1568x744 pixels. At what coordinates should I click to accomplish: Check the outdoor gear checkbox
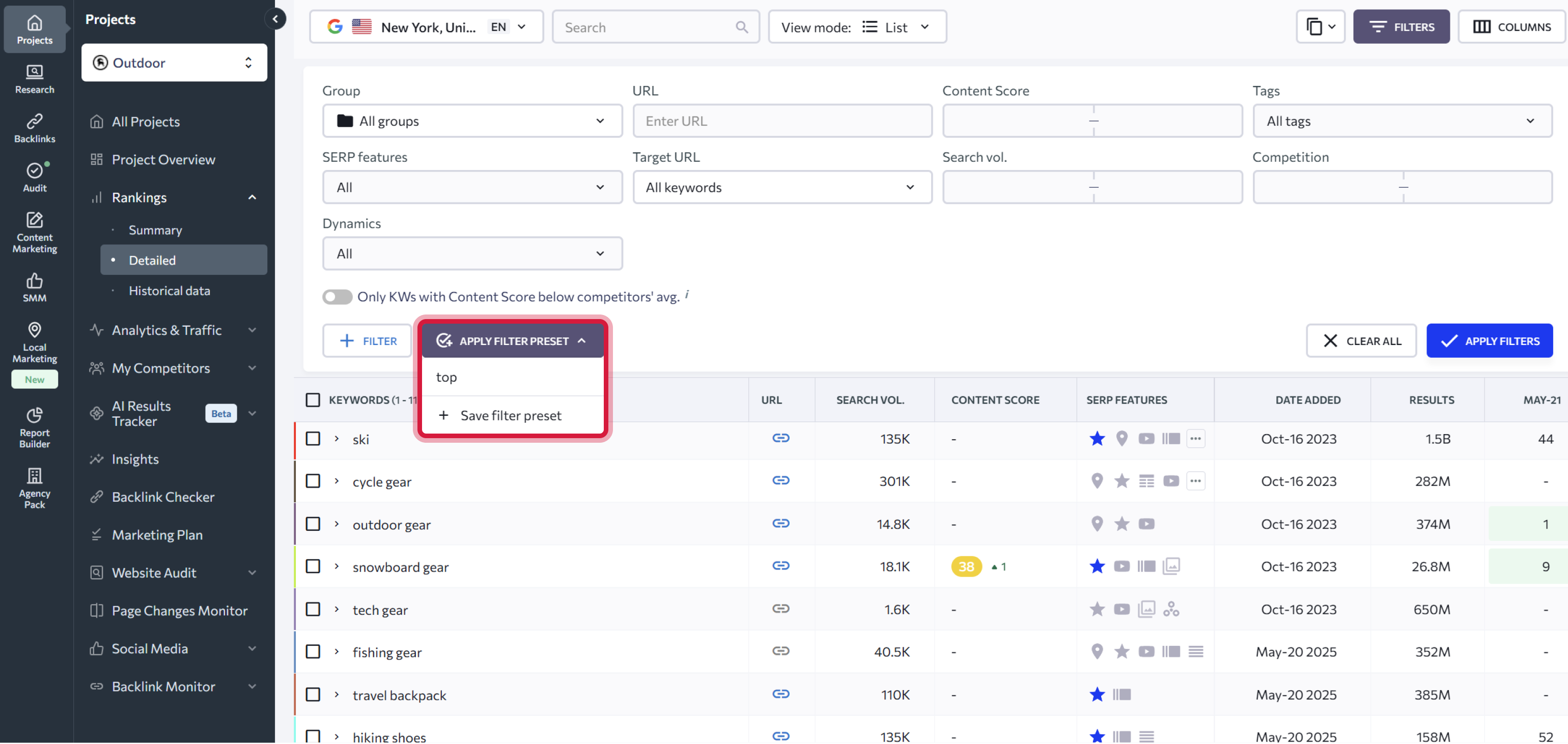click(x=313, y=524)
